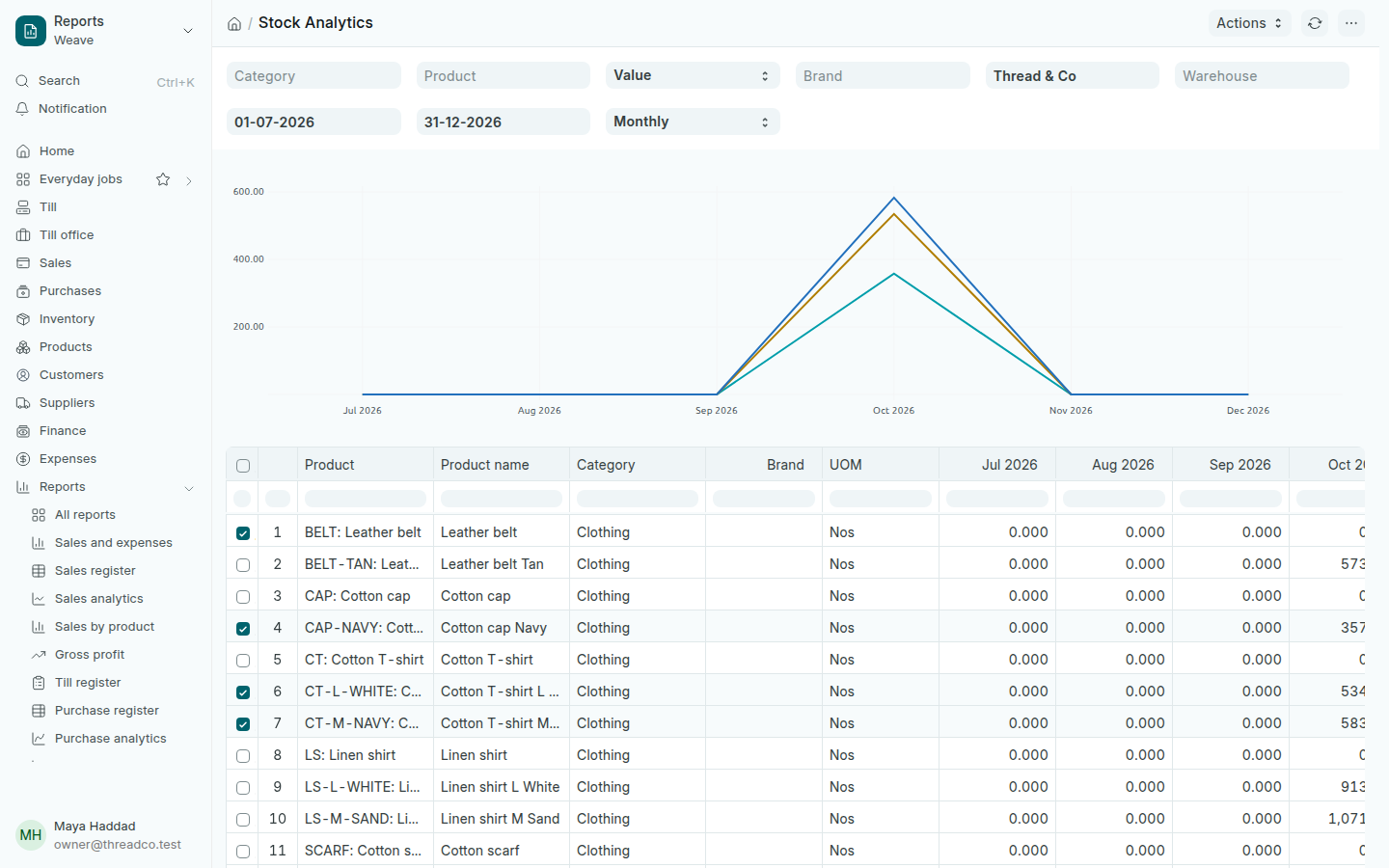Expand the Everyday jobs submenu arrow

189,180
